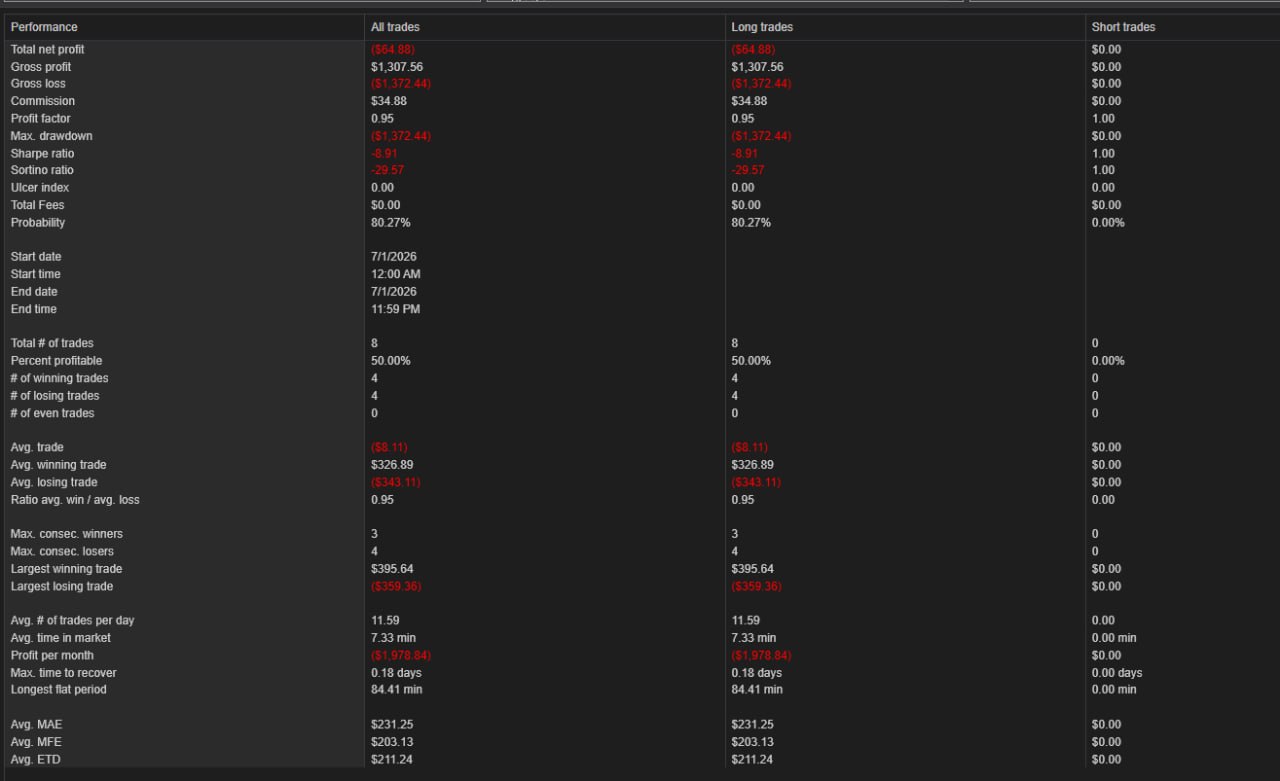Click the Performance column header
This screenshot has height=781, width=1280.
point(44,27)
